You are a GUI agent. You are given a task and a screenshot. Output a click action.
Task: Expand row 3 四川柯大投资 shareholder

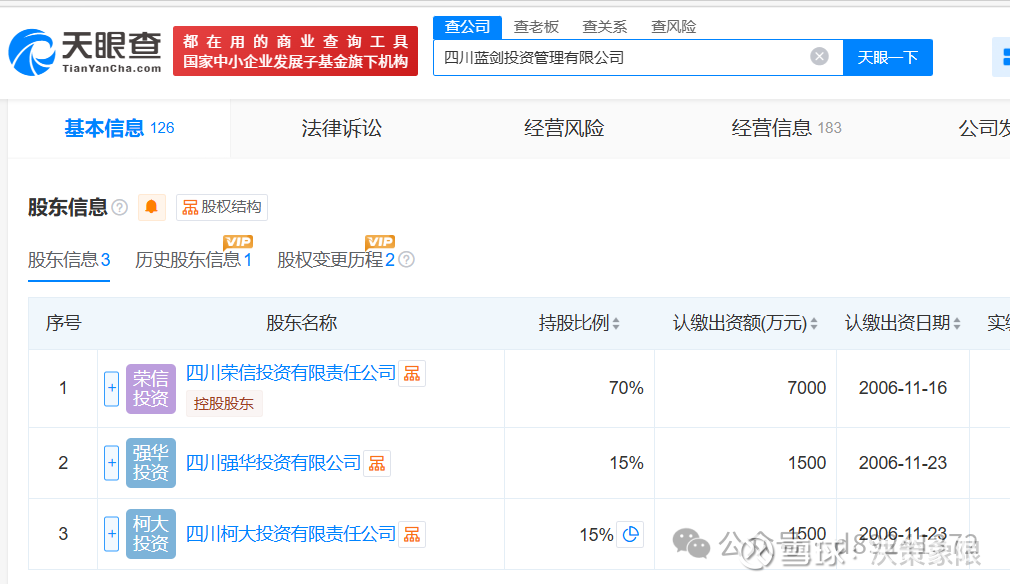111,534
